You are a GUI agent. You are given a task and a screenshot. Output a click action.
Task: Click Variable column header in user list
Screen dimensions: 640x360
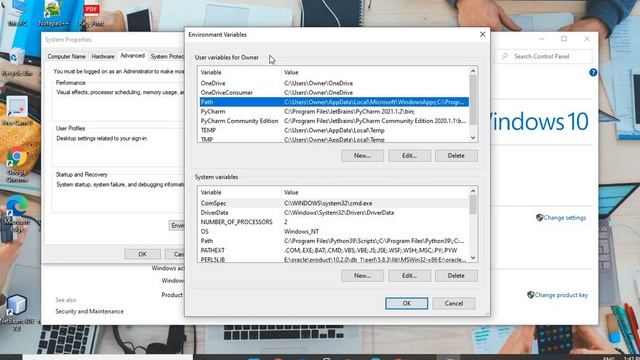pyautogui.click(x=239, y=72)
